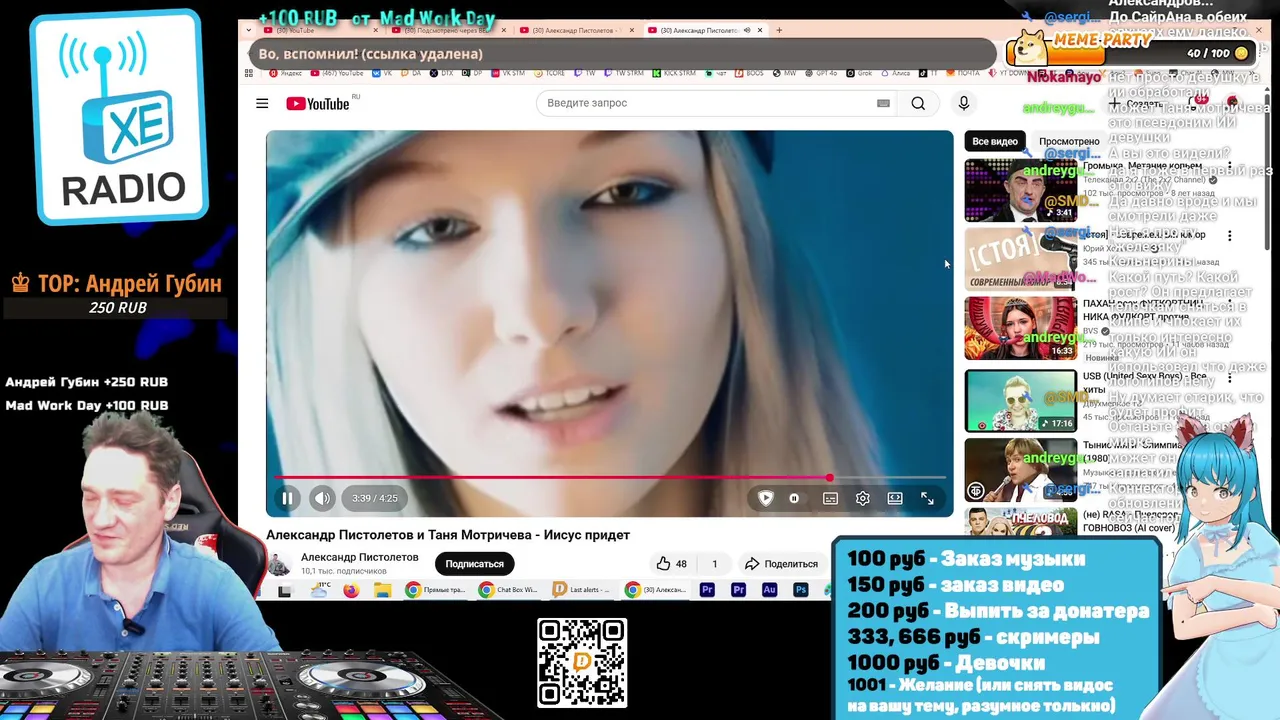Switch to Chrome window Прямые тра...
This screenshot has height=720, width=1280.
(435, 590)
